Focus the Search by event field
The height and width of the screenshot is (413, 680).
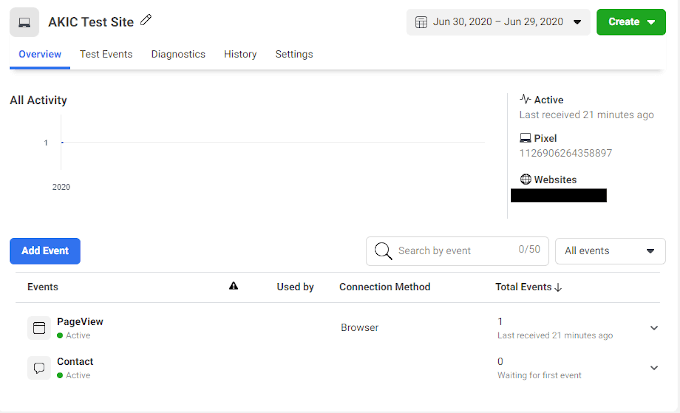coord(450,251)
